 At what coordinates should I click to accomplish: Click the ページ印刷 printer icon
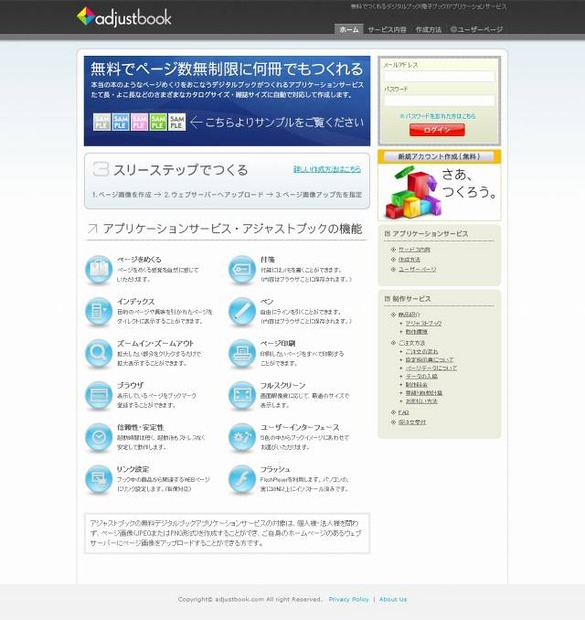tap(242, 353)
